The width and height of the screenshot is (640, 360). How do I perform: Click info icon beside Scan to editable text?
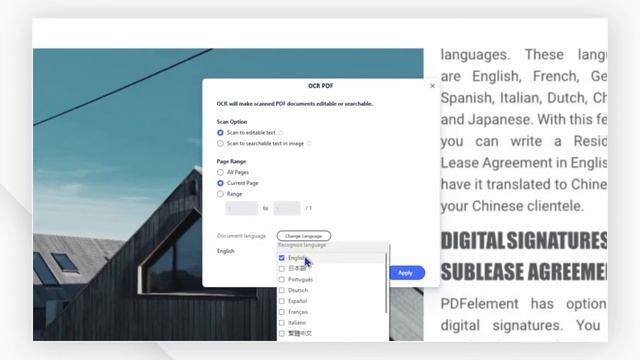pos(281,133)
